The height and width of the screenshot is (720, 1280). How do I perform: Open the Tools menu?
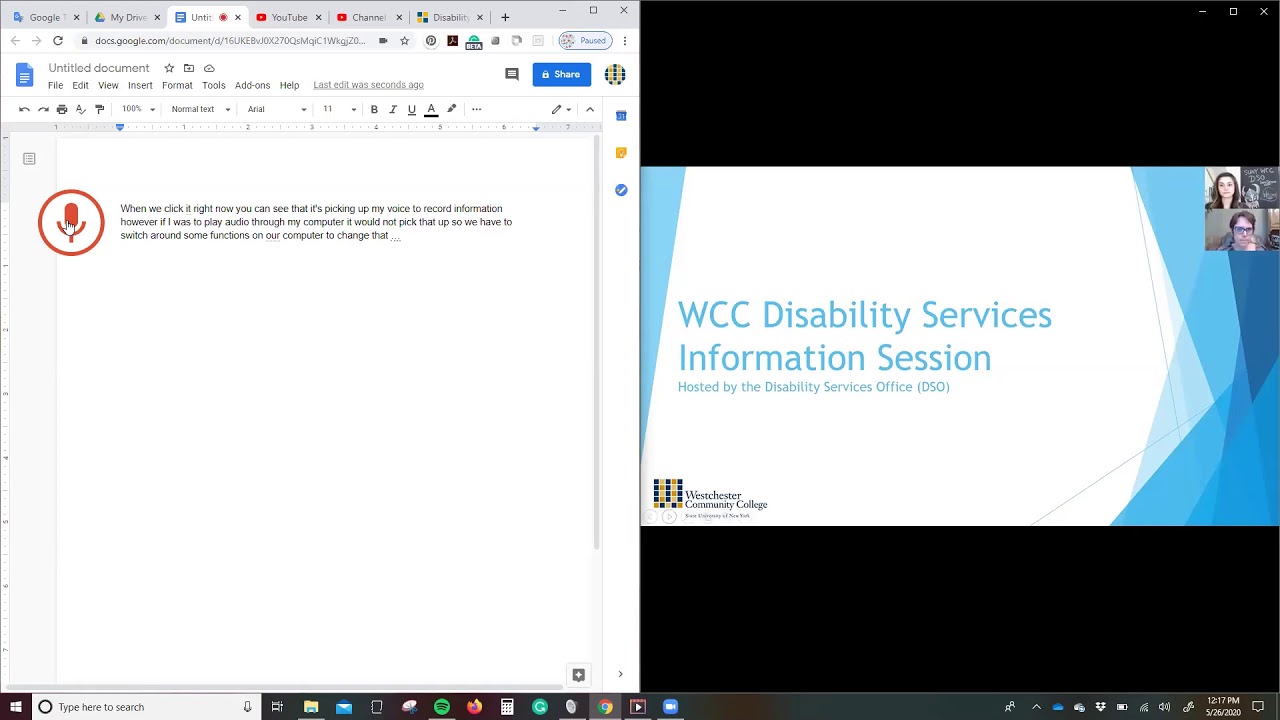(x=214, y=85)
